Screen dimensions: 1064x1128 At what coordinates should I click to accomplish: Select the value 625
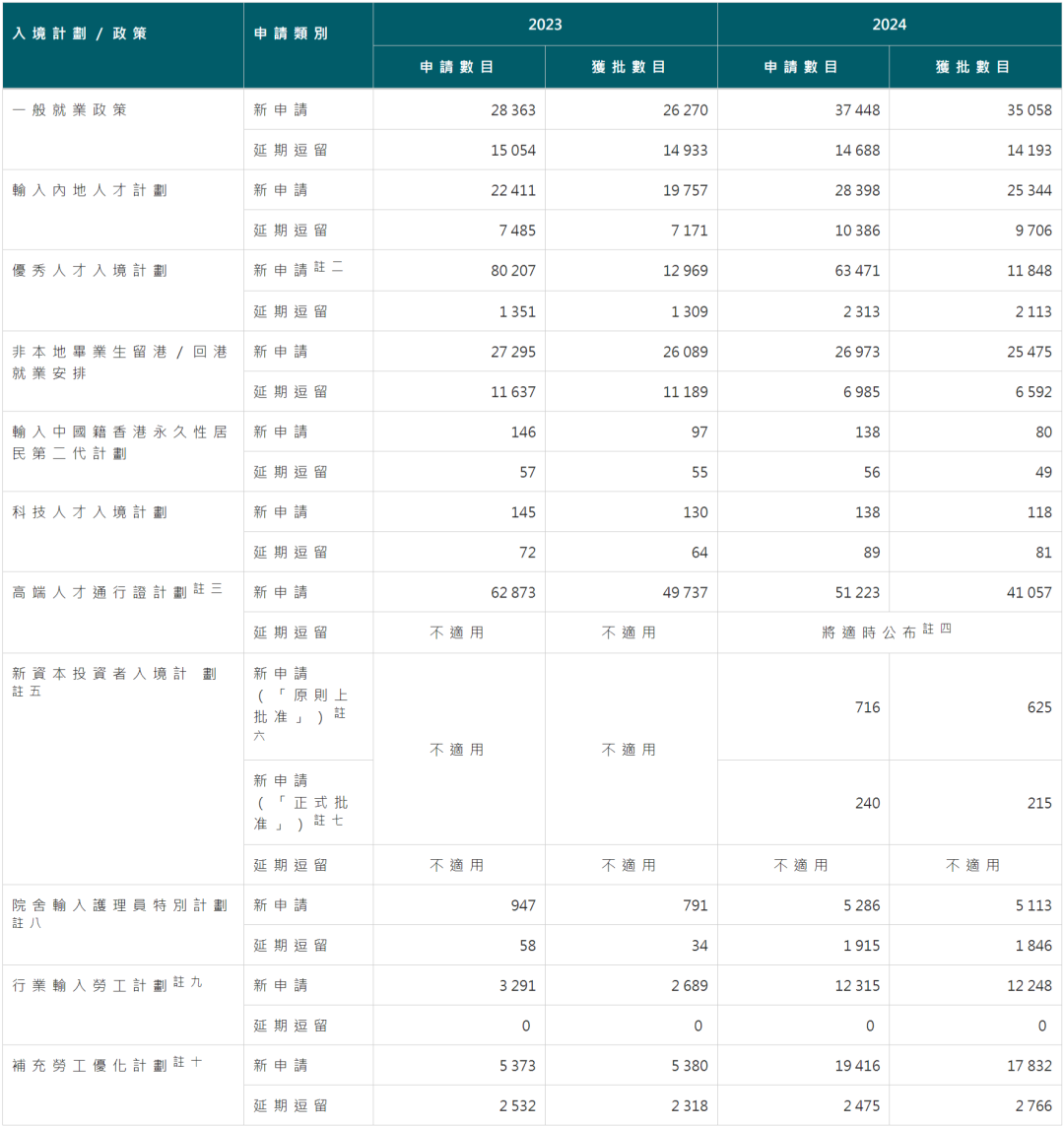pos(1038,708)
